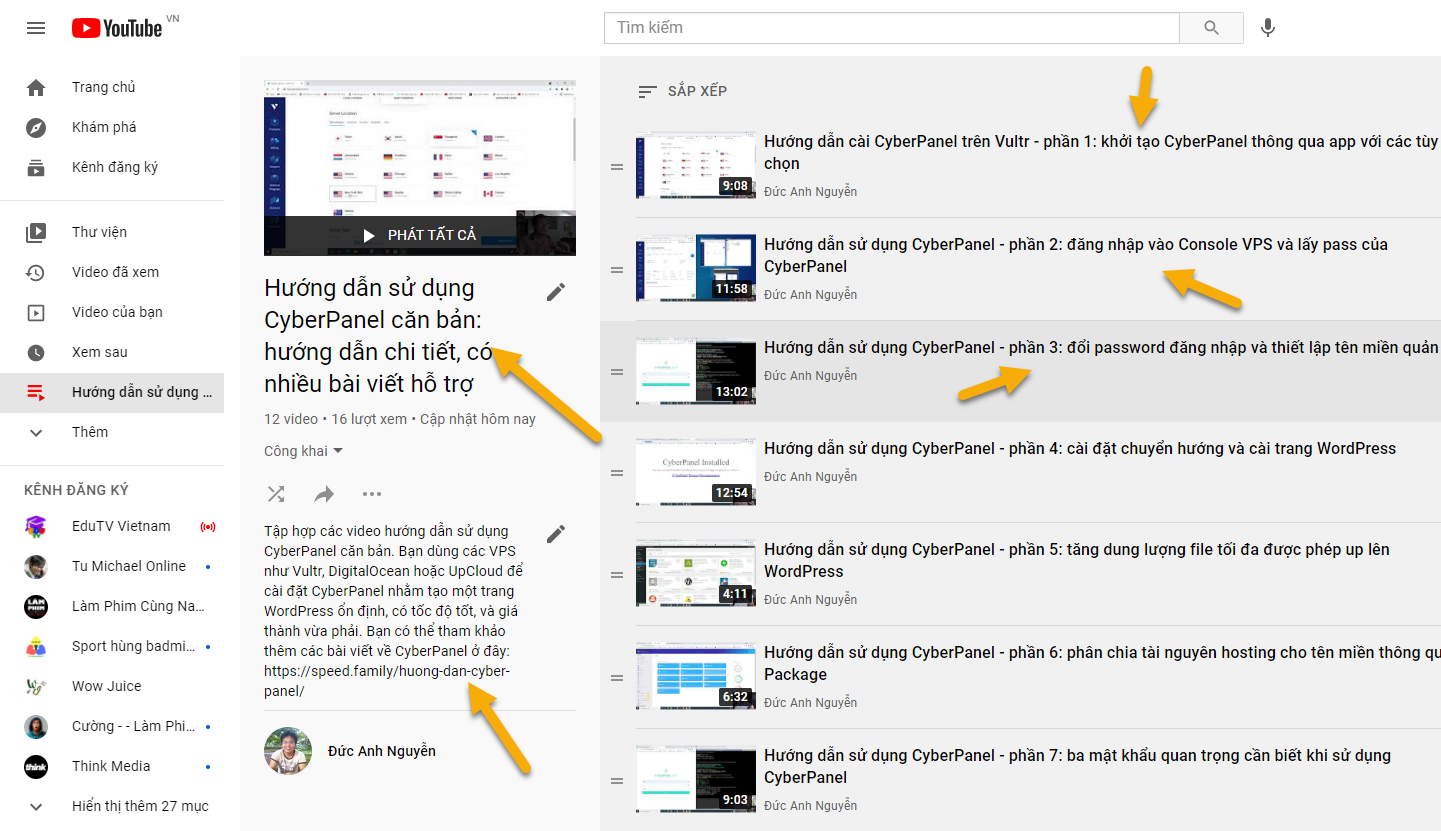Open the playlist three-dot more menu

click(x=372, y=494)
